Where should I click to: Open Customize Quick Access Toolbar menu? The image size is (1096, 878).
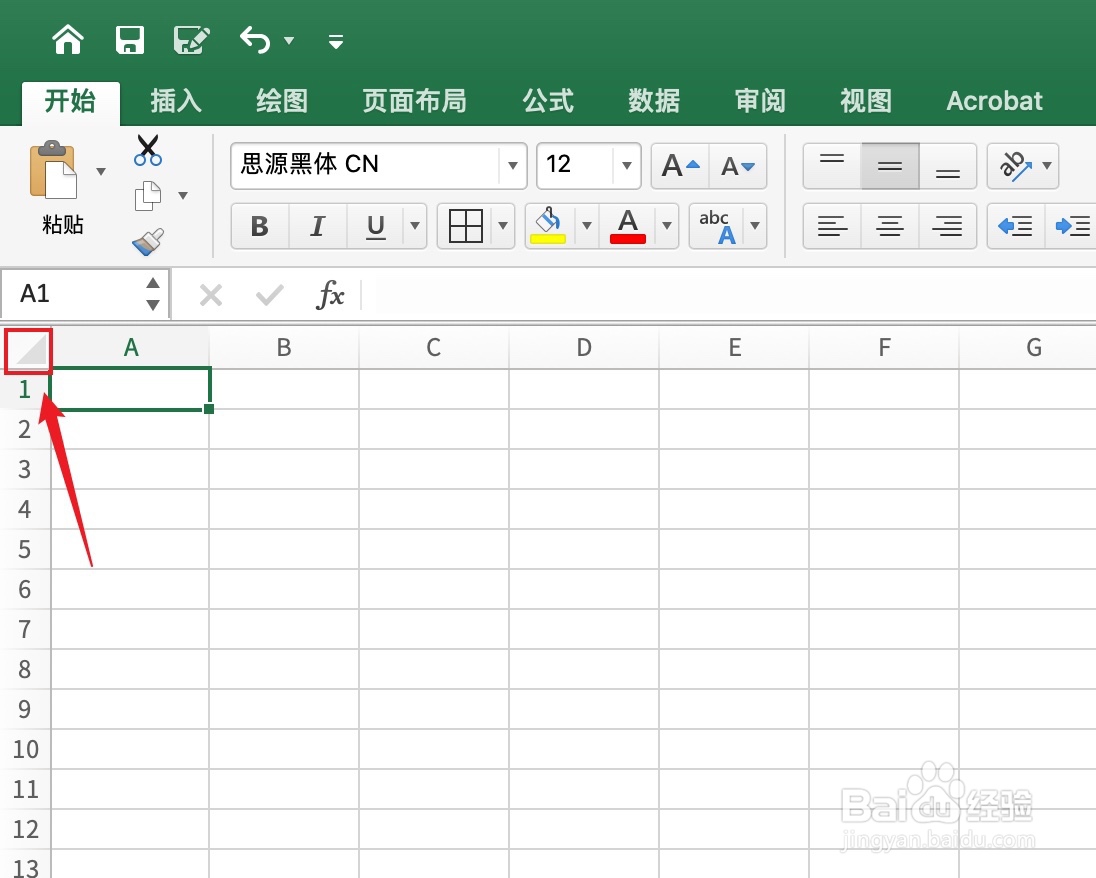(x=336, y=42)
